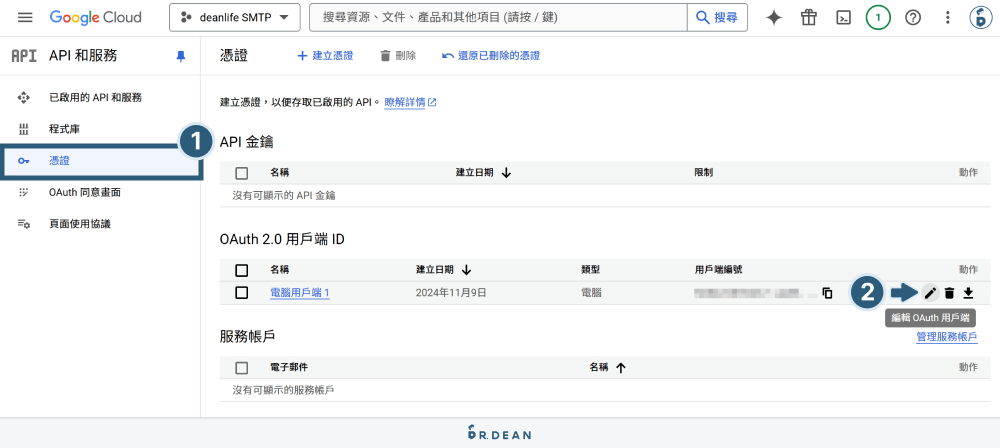This screenshot has height=448, width=1000.
Task: Click the 用戶端編號 column header
Action: (718, 271)
